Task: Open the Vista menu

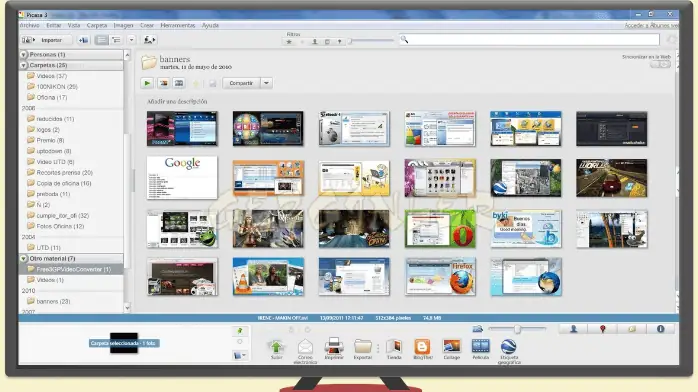Action: [74, 25]
